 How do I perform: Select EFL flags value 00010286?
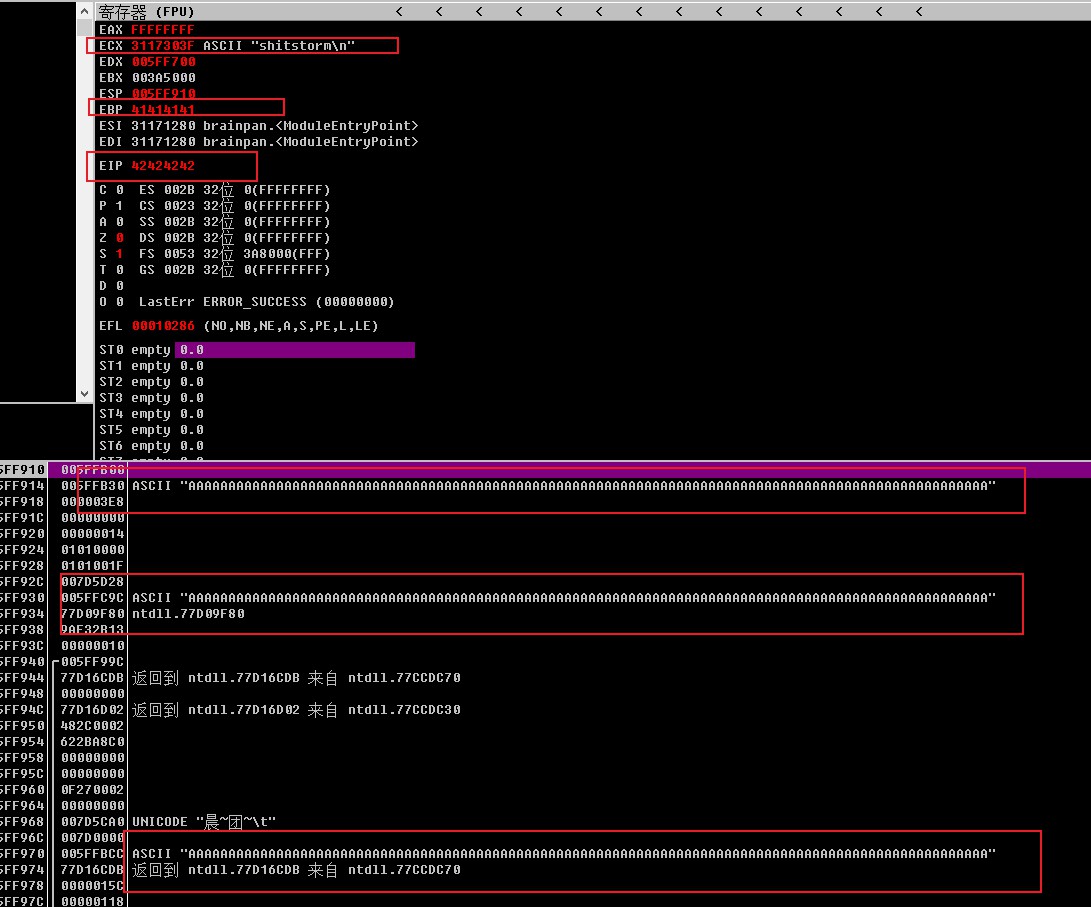point(164,326)
